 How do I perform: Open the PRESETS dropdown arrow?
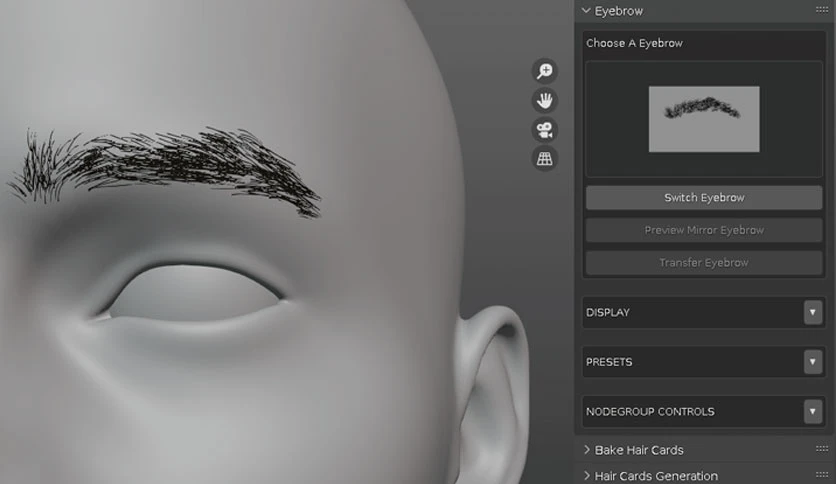pos(813,362)
